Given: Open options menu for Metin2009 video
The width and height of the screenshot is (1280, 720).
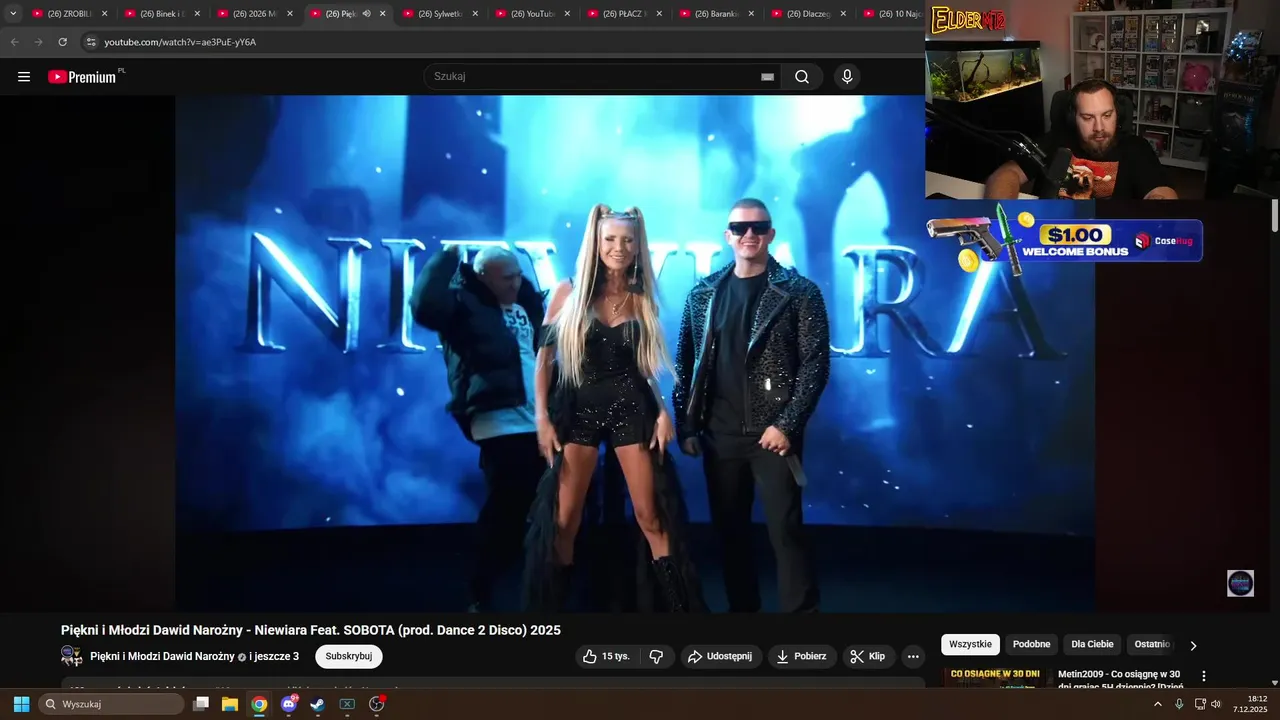Looking at the screenshot, I should pyautogui.click(x=1204, y=676).
